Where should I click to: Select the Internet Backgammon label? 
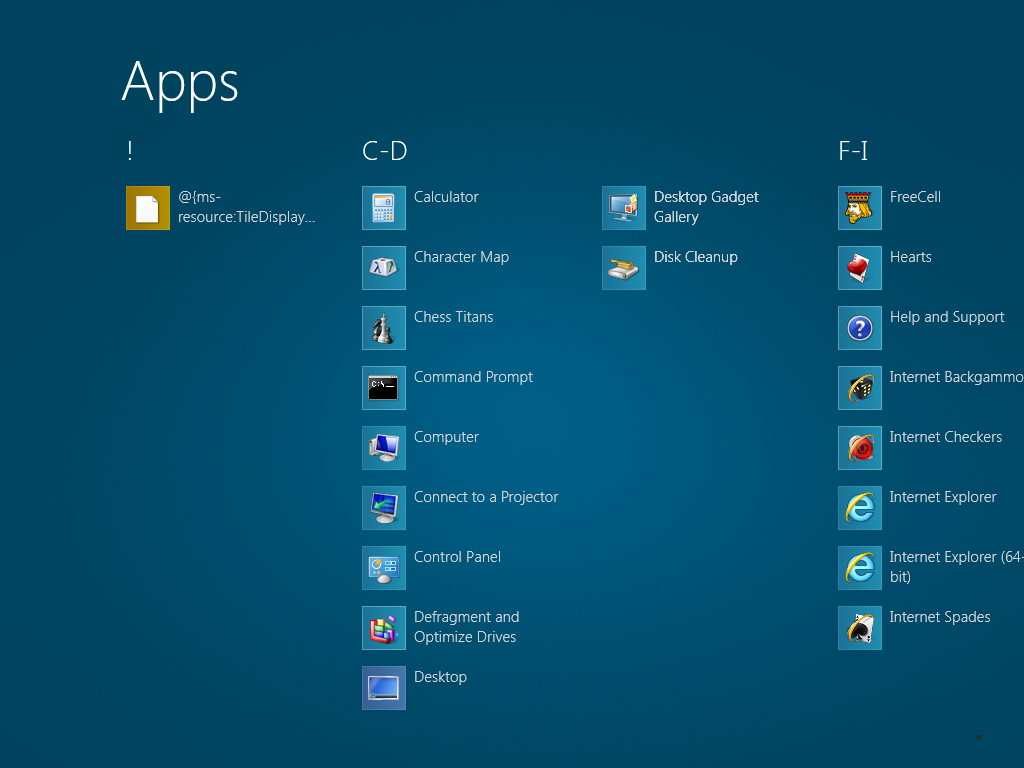957,377
